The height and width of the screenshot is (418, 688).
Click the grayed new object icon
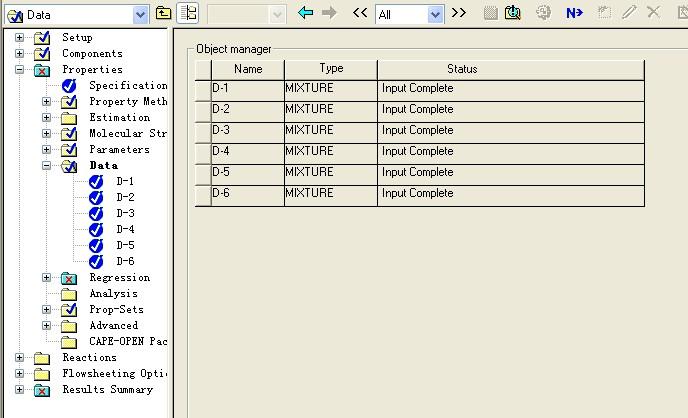tap(604, 13)
